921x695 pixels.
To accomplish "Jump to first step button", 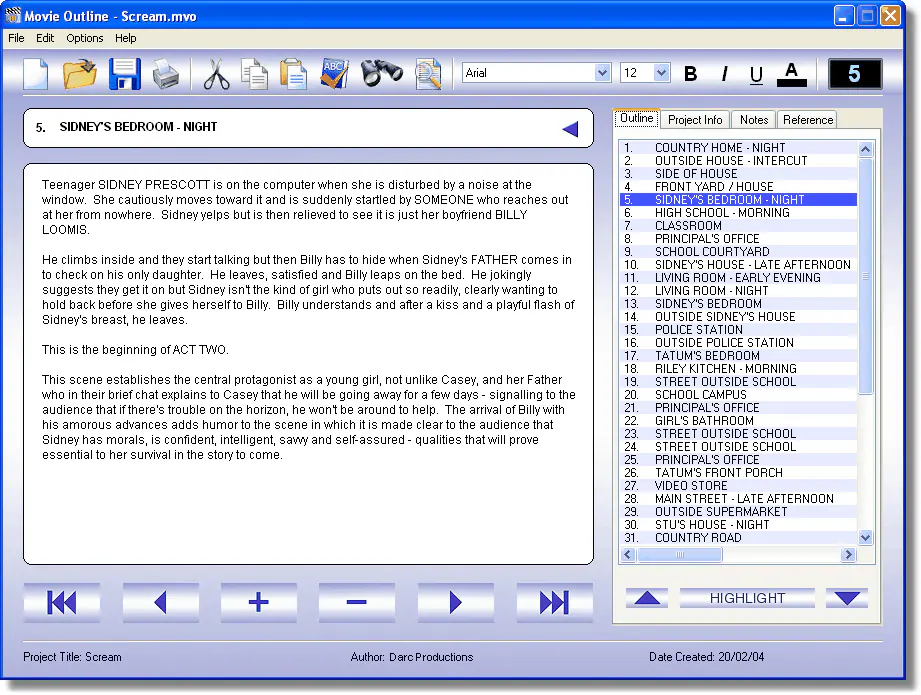I will [62, 602].
